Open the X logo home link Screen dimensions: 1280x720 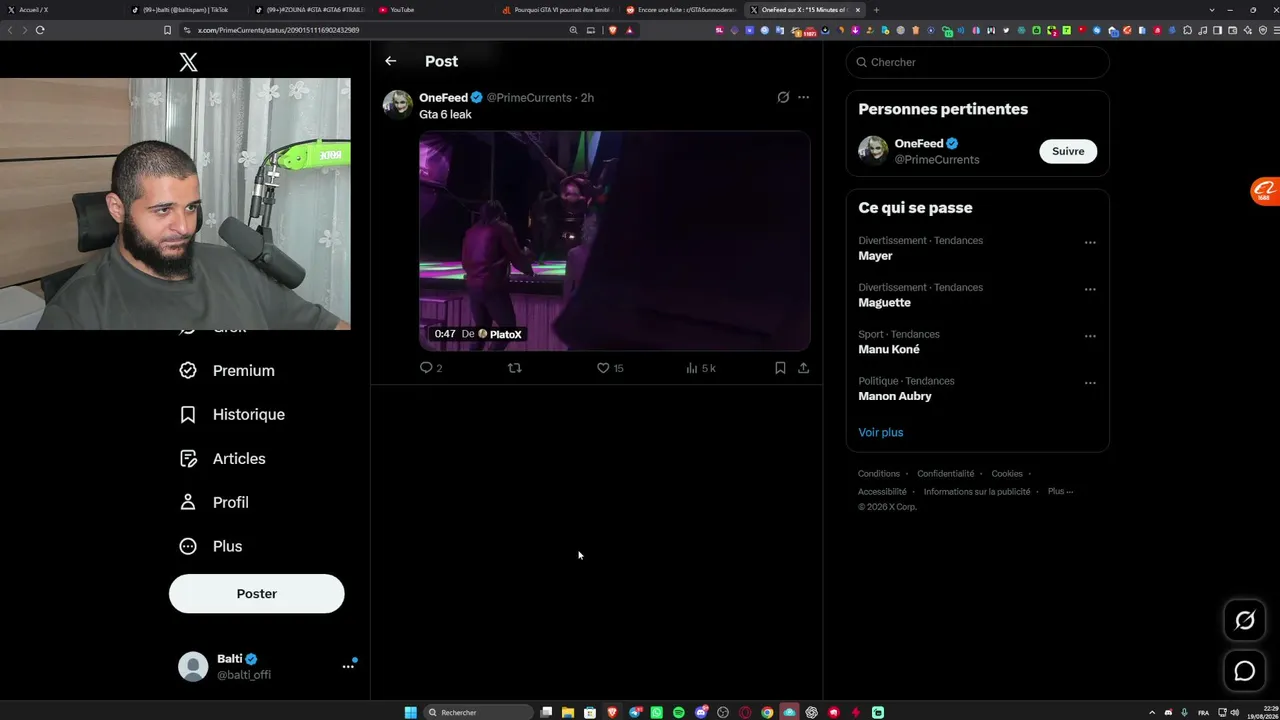point(188,62)
